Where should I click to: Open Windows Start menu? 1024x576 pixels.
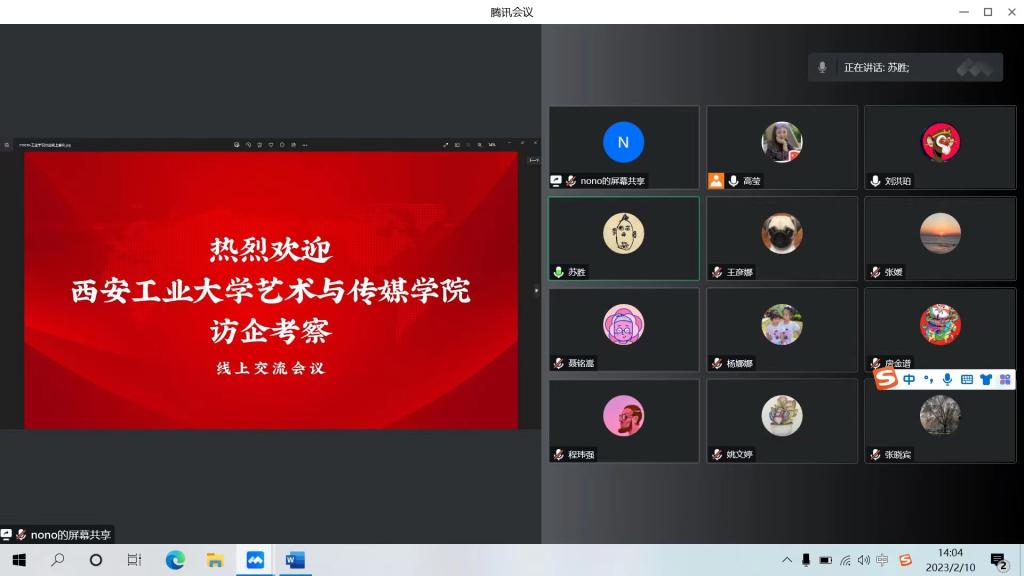[18, 560]
